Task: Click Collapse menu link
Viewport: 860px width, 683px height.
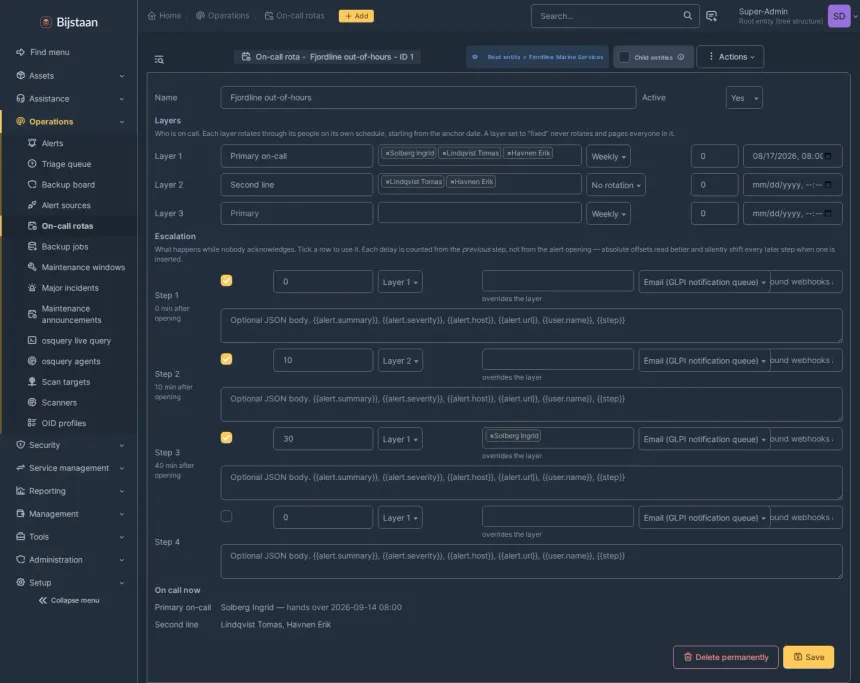Action: point(69,600)
